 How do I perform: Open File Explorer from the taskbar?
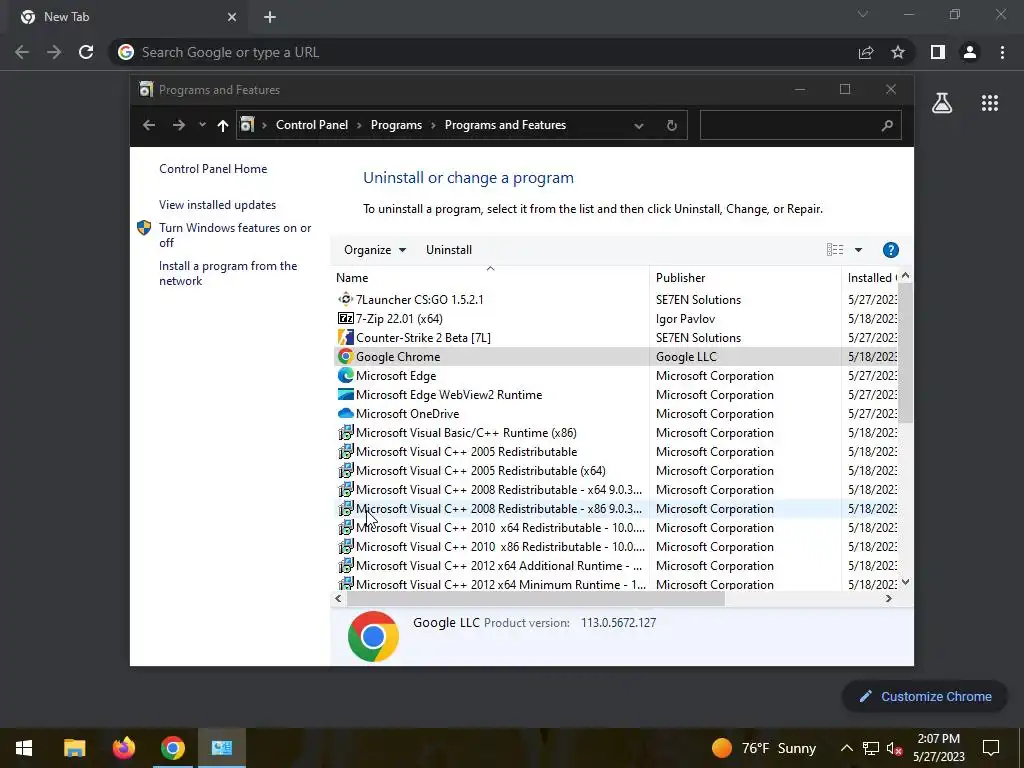coord(74,748)
